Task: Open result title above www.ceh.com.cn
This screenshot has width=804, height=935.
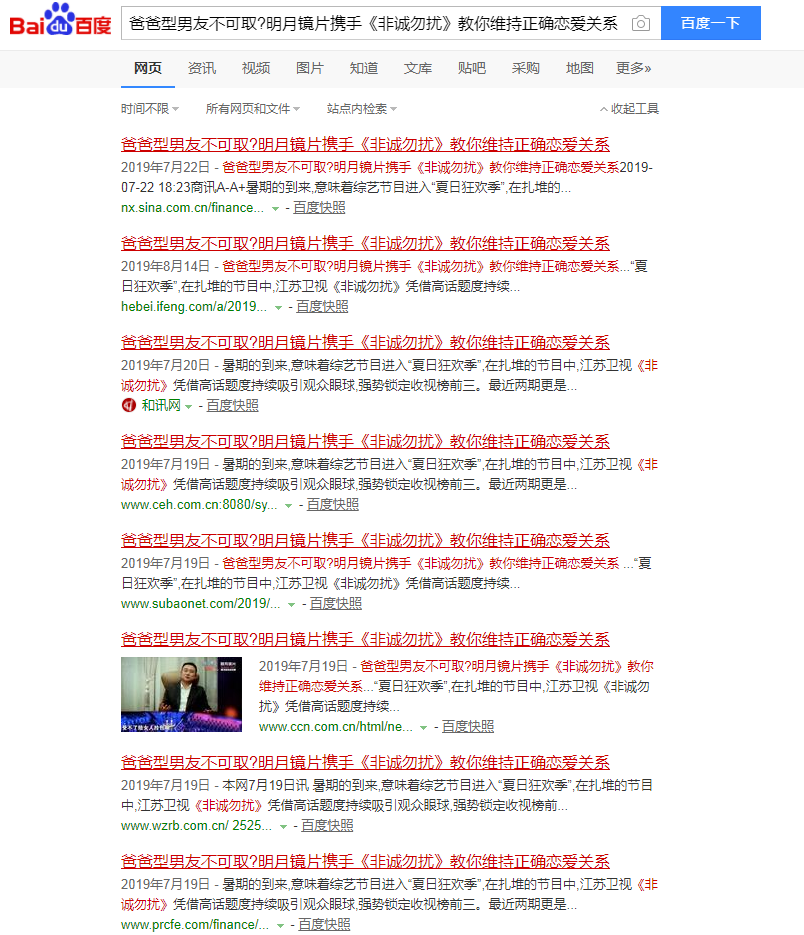Action: (x=365, y=441)
